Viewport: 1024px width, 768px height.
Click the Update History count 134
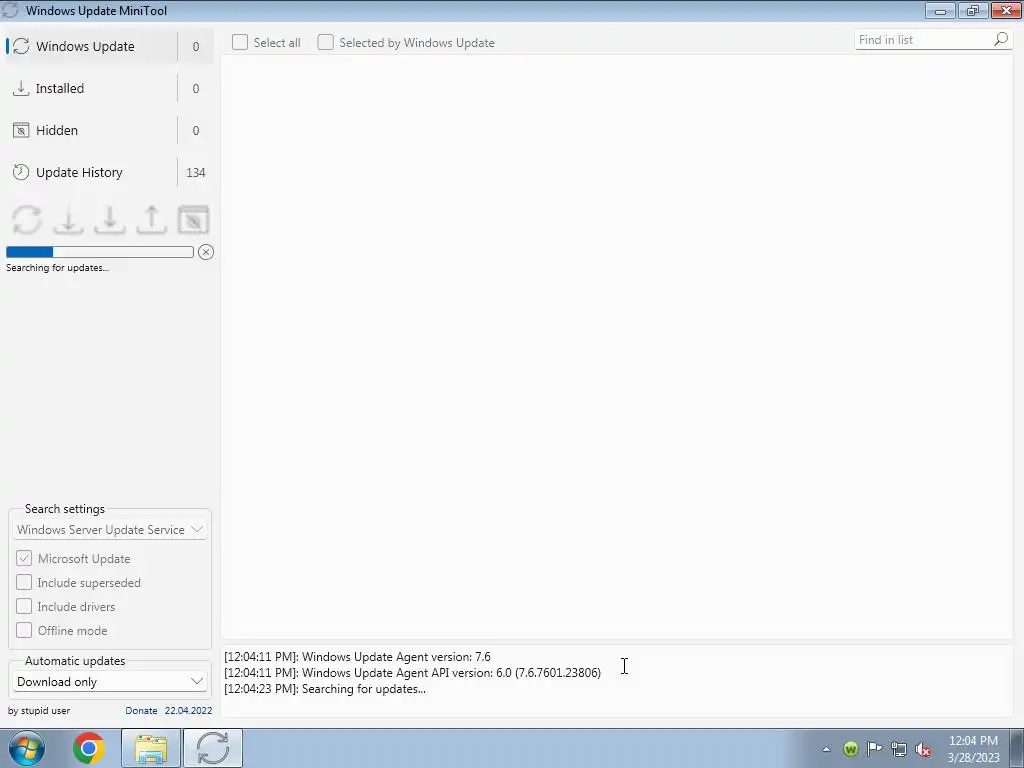point(196,172)
